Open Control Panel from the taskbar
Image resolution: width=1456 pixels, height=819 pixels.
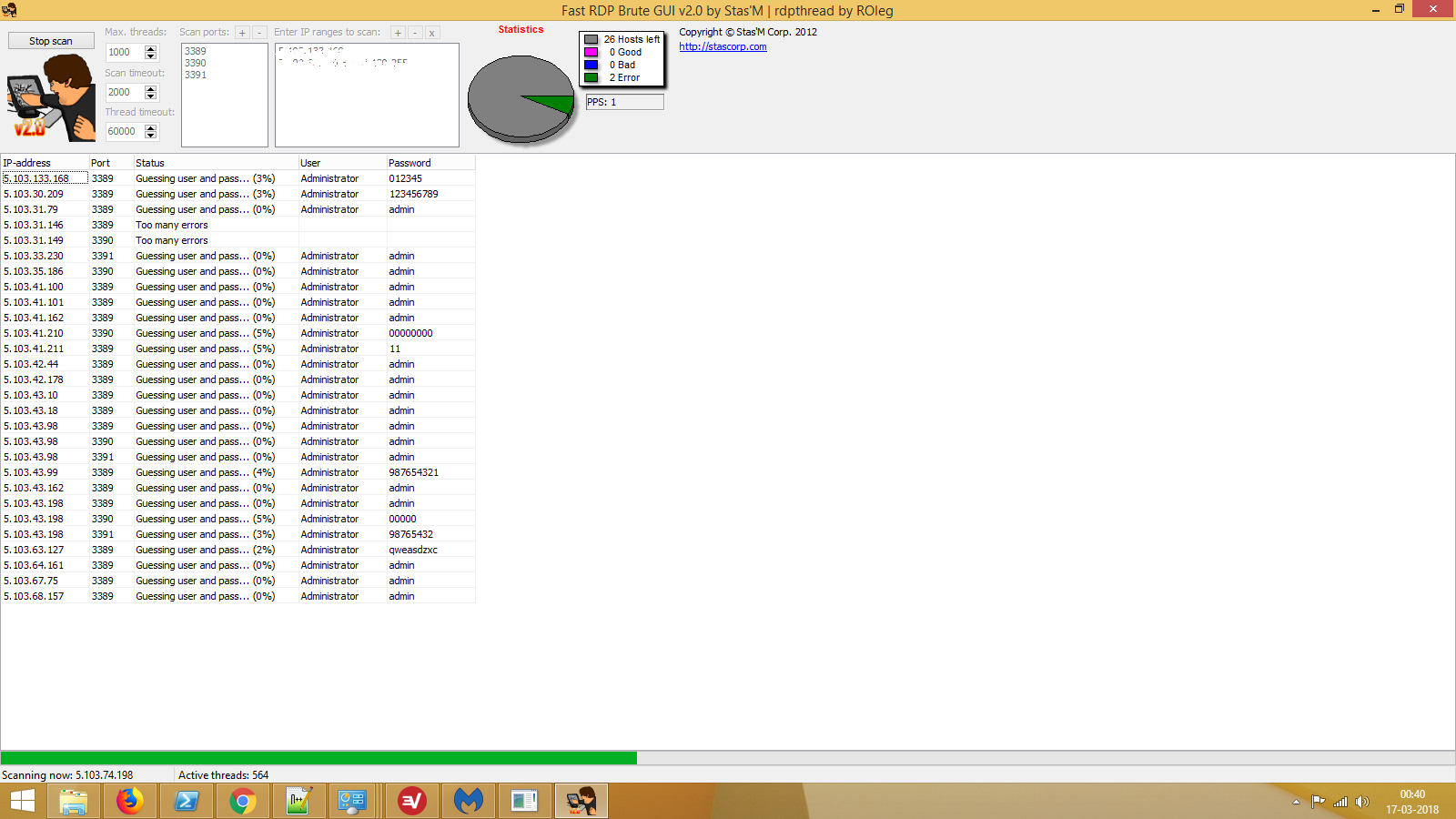pyautogui.click(x=352, y=801)
